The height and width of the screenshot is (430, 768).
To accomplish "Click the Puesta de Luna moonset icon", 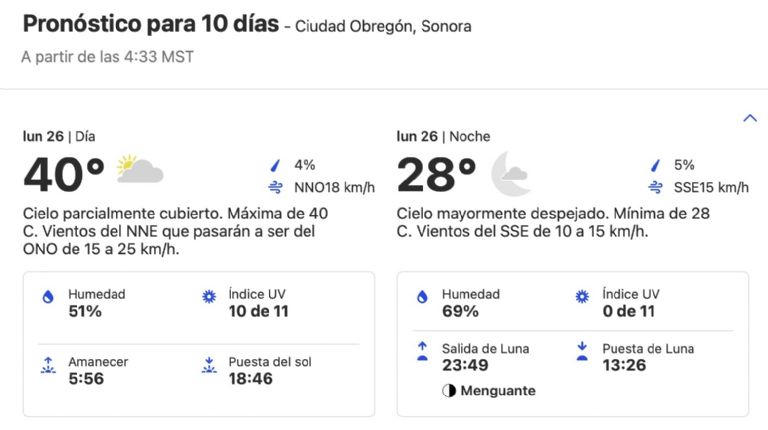I will pyautogui.click(x=582, y=351).
